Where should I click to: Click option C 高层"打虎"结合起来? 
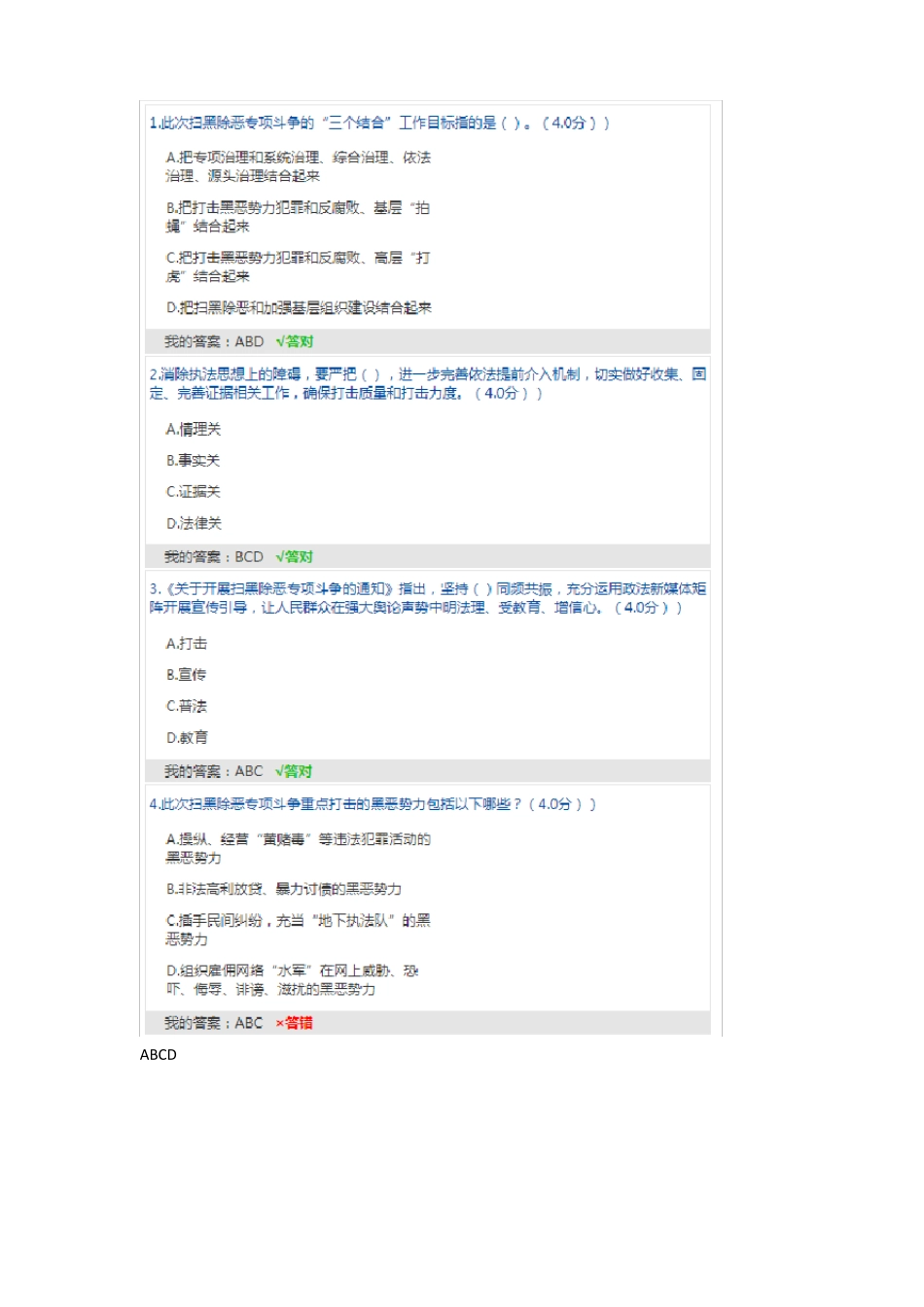(x=298, y=266)
